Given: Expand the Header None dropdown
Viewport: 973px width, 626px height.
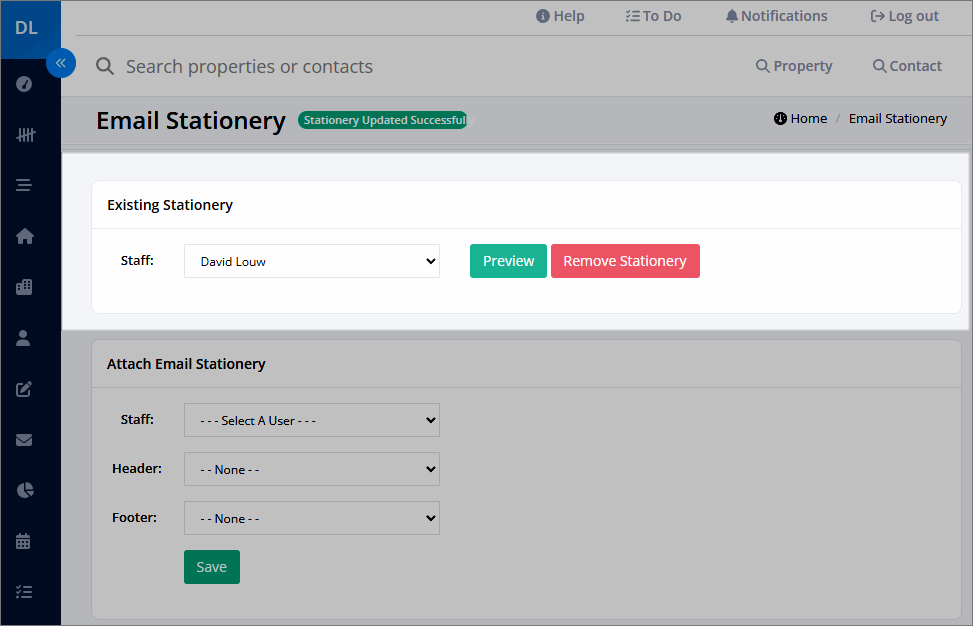Looking at the screenshot, I should tap(312, 469).
